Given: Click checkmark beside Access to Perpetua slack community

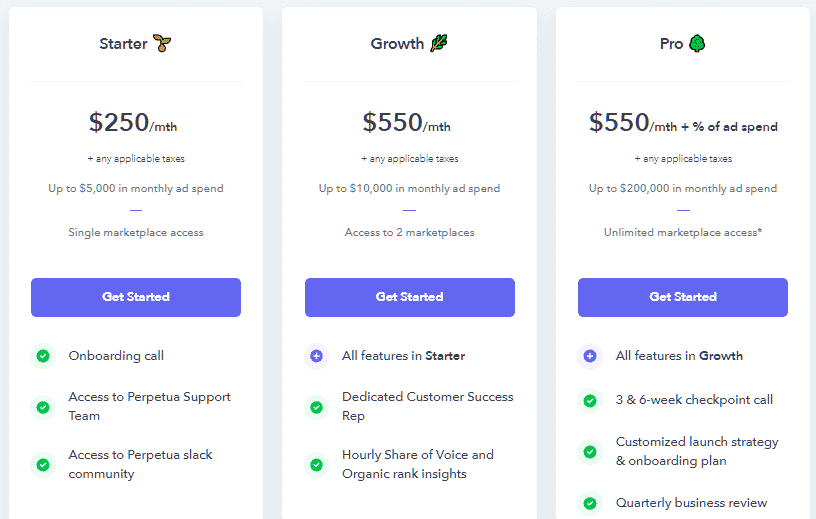Looking at the screenshot, I should click(x=43, y=464).
